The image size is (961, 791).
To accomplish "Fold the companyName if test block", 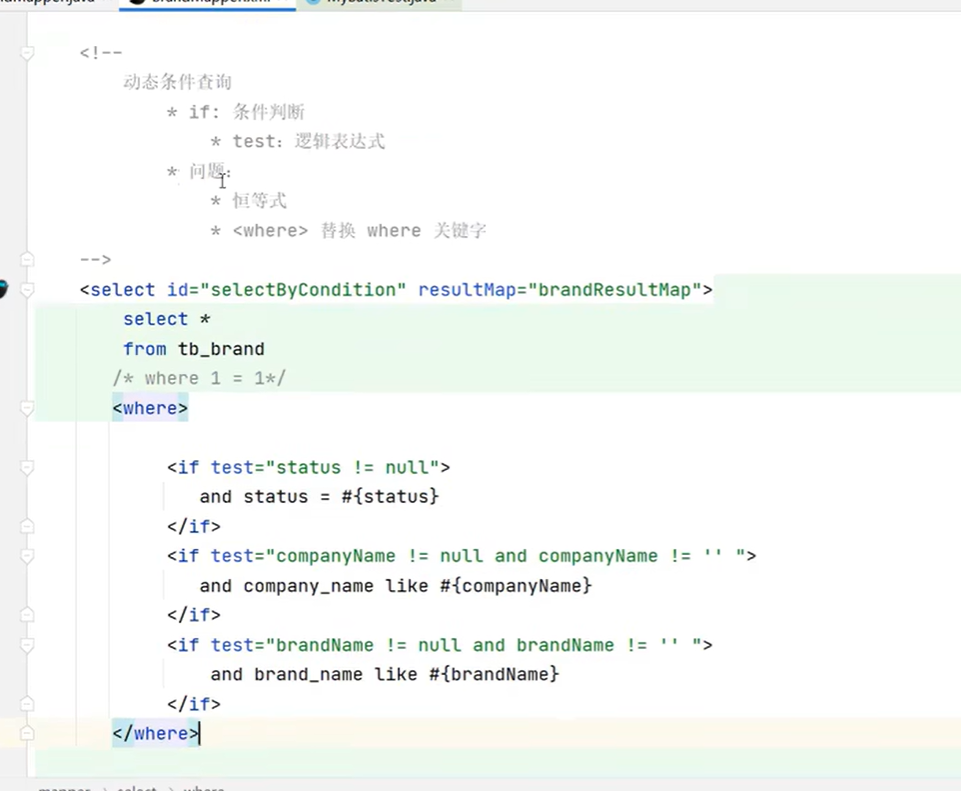I will 27,556.
